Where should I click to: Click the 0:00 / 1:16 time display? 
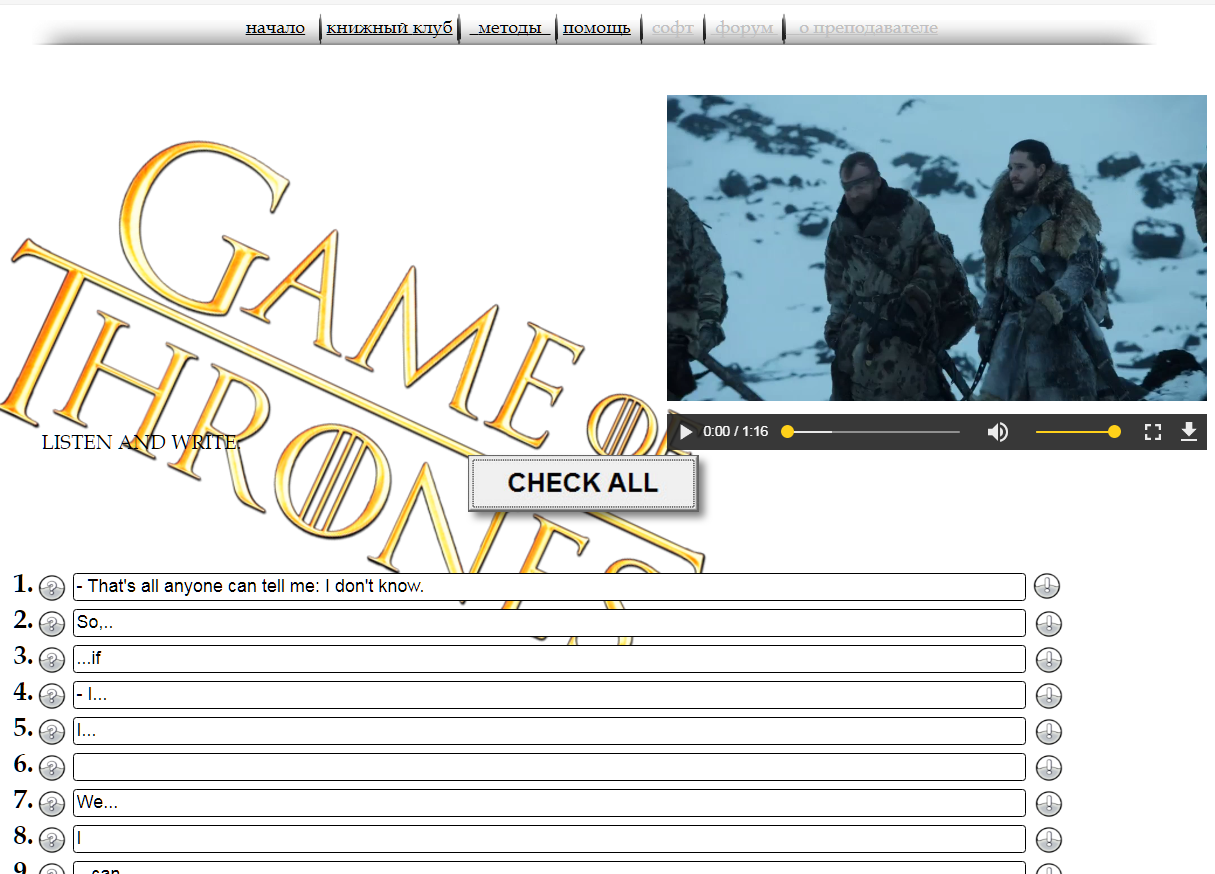click(x=736, y=432)
